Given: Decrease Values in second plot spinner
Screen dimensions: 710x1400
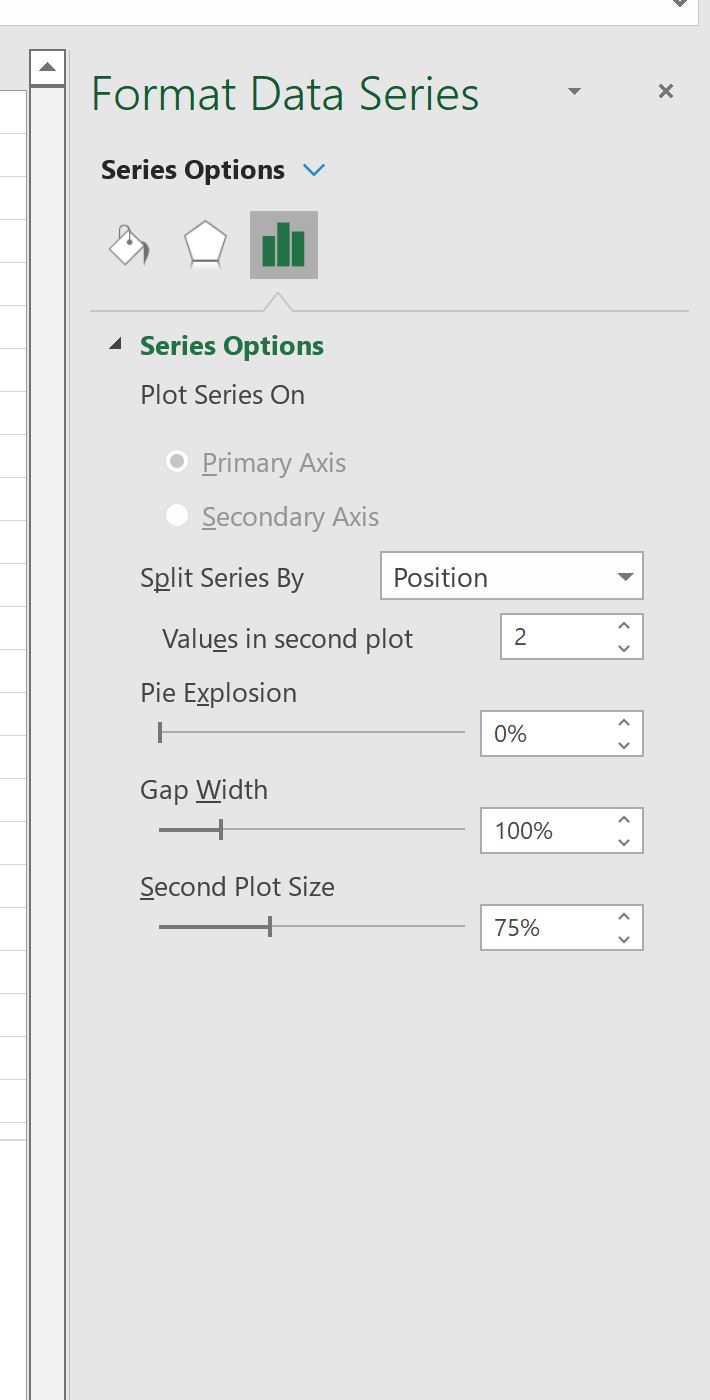Looking at the screenshot, I should (624, 648).
